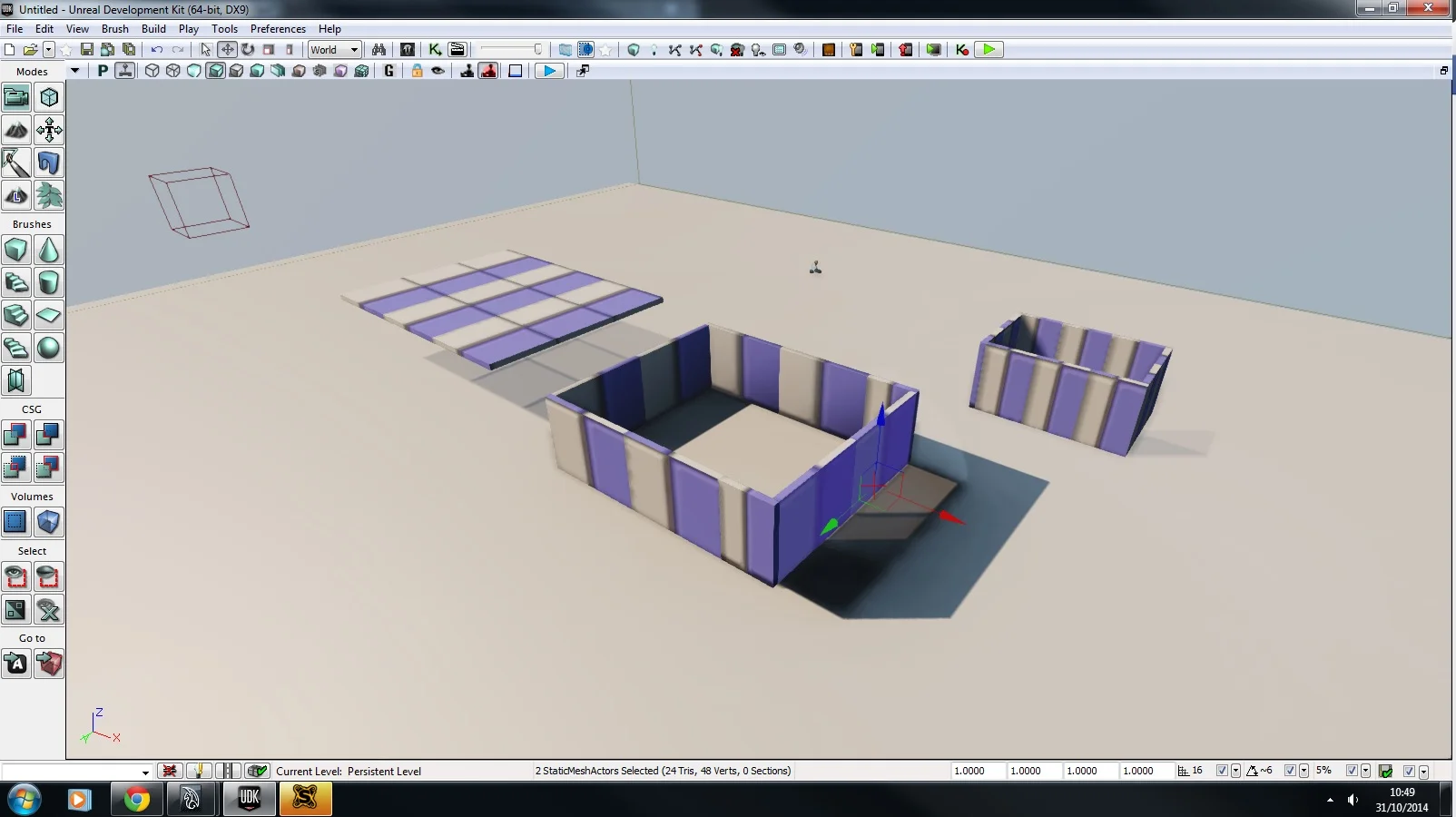Expand Modes panel dropdown arrow

click(x=74, y=71)
